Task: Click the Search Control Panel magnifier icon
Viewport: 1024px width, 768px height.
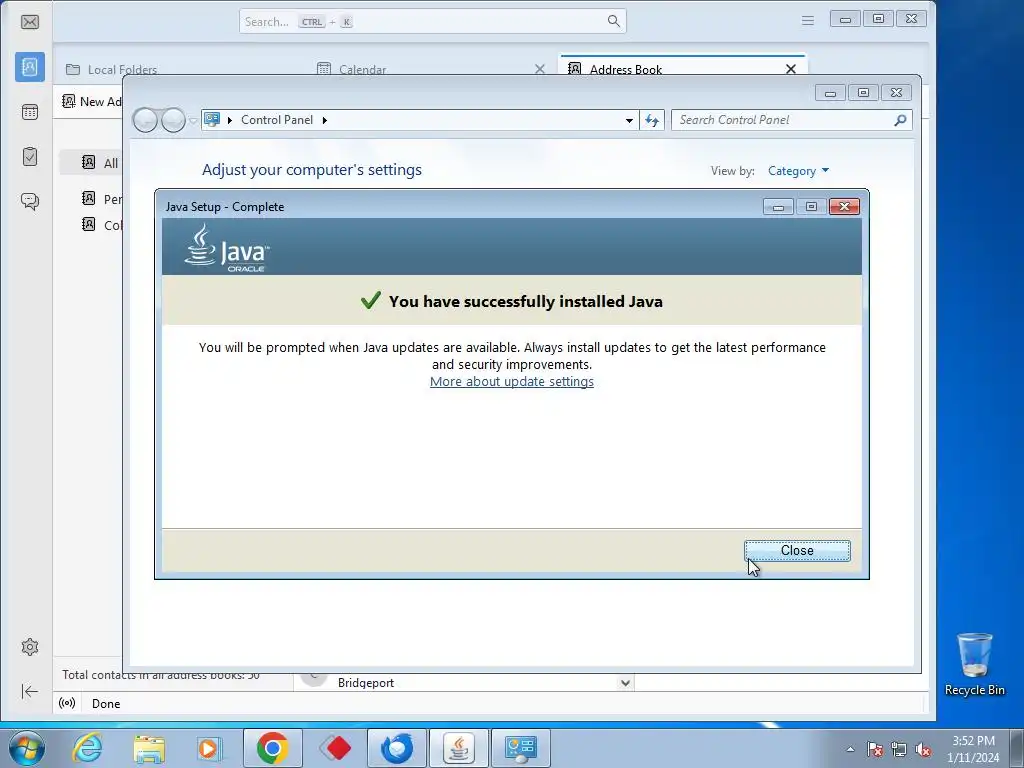Action: [900, 120]
